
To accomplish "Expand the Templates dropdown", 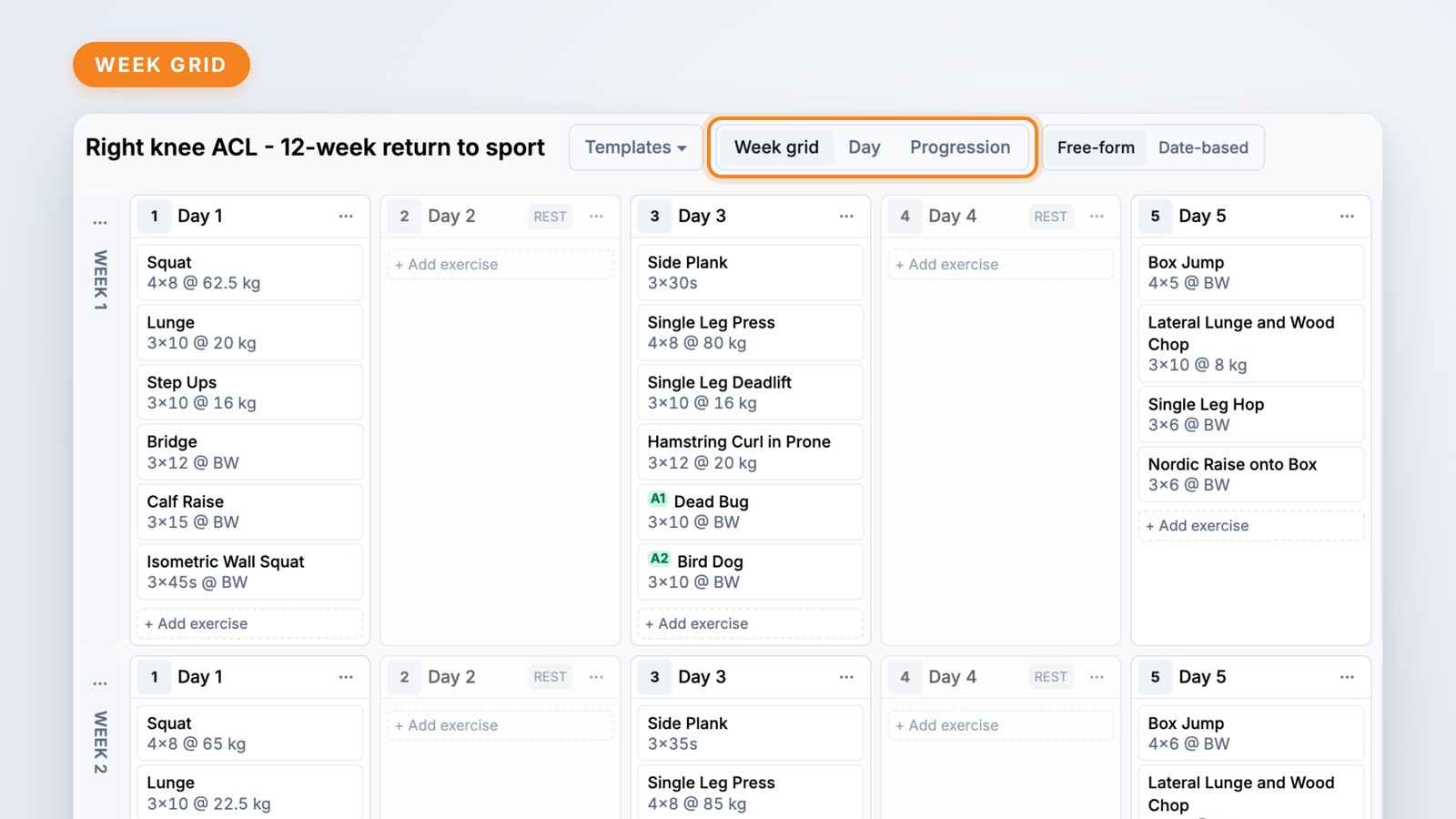I will pyautogui.click(x=635, y=147).
